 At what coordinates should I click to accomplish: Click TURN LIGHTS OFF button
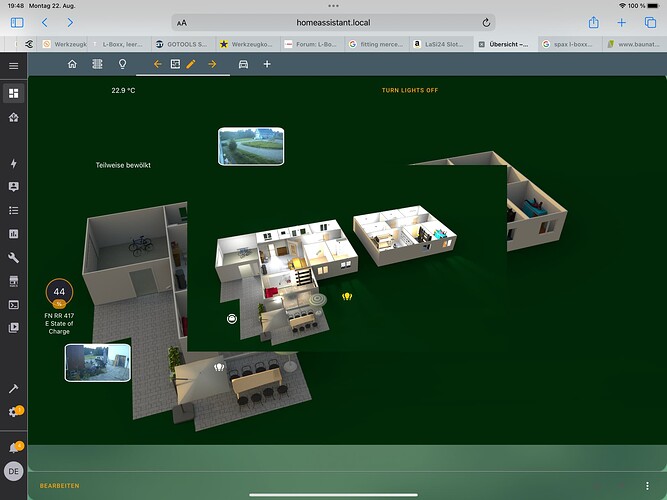410,90
